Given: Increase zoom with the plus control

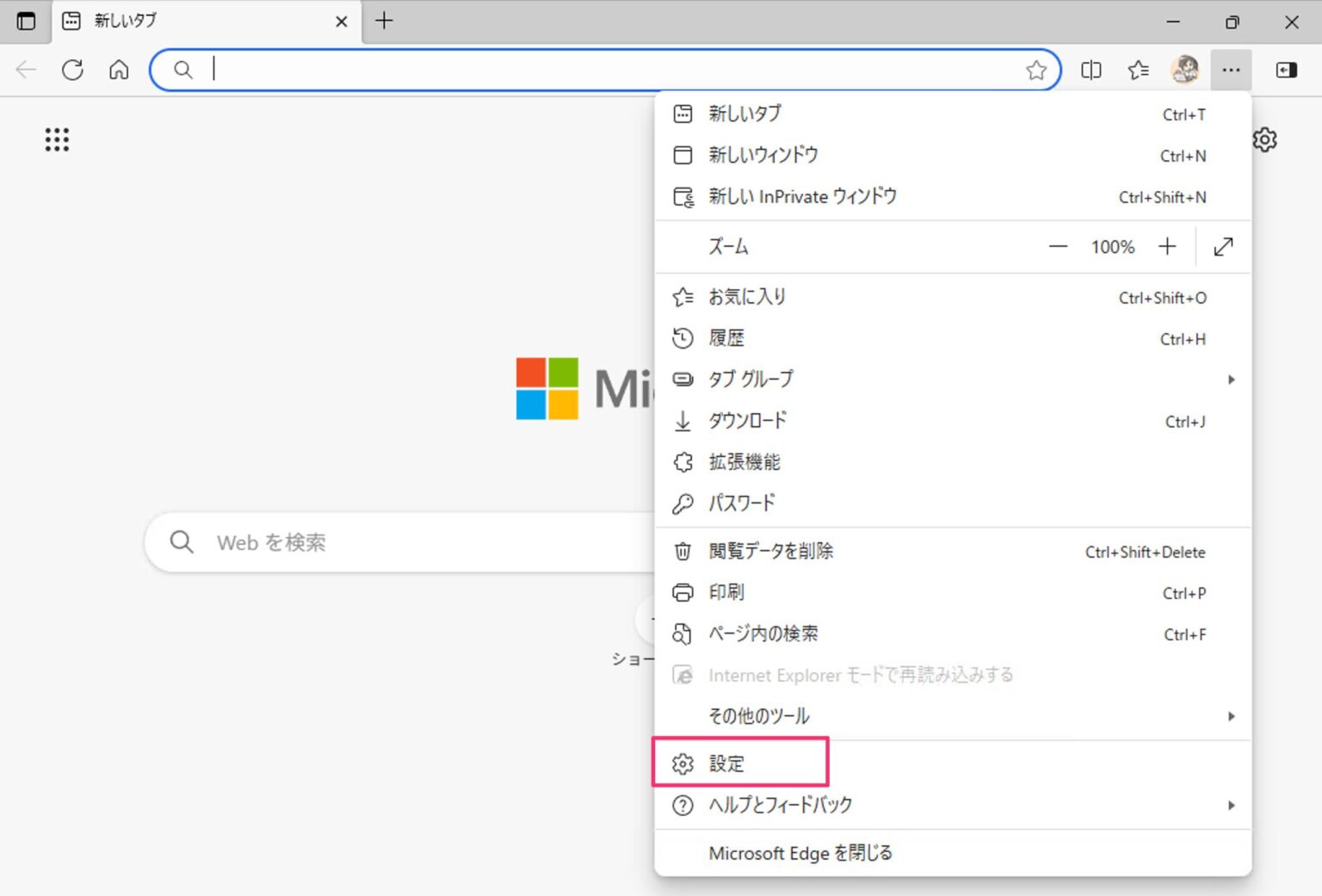Looking at the screenshot, I should [1167, 246].
